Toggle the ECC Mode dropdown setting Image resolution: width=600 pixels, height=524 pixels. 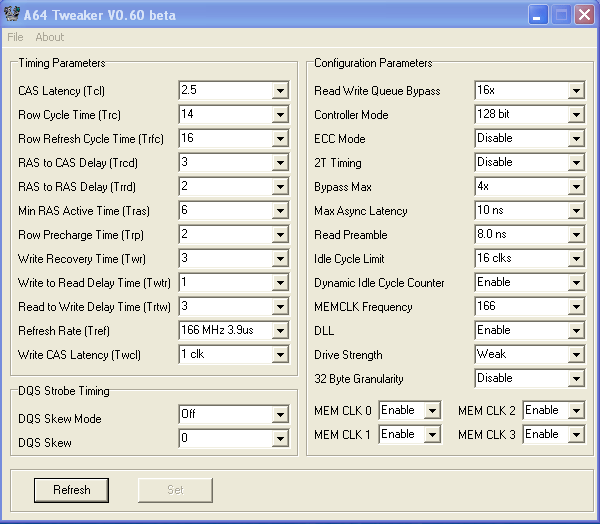(x=575, y=139)
